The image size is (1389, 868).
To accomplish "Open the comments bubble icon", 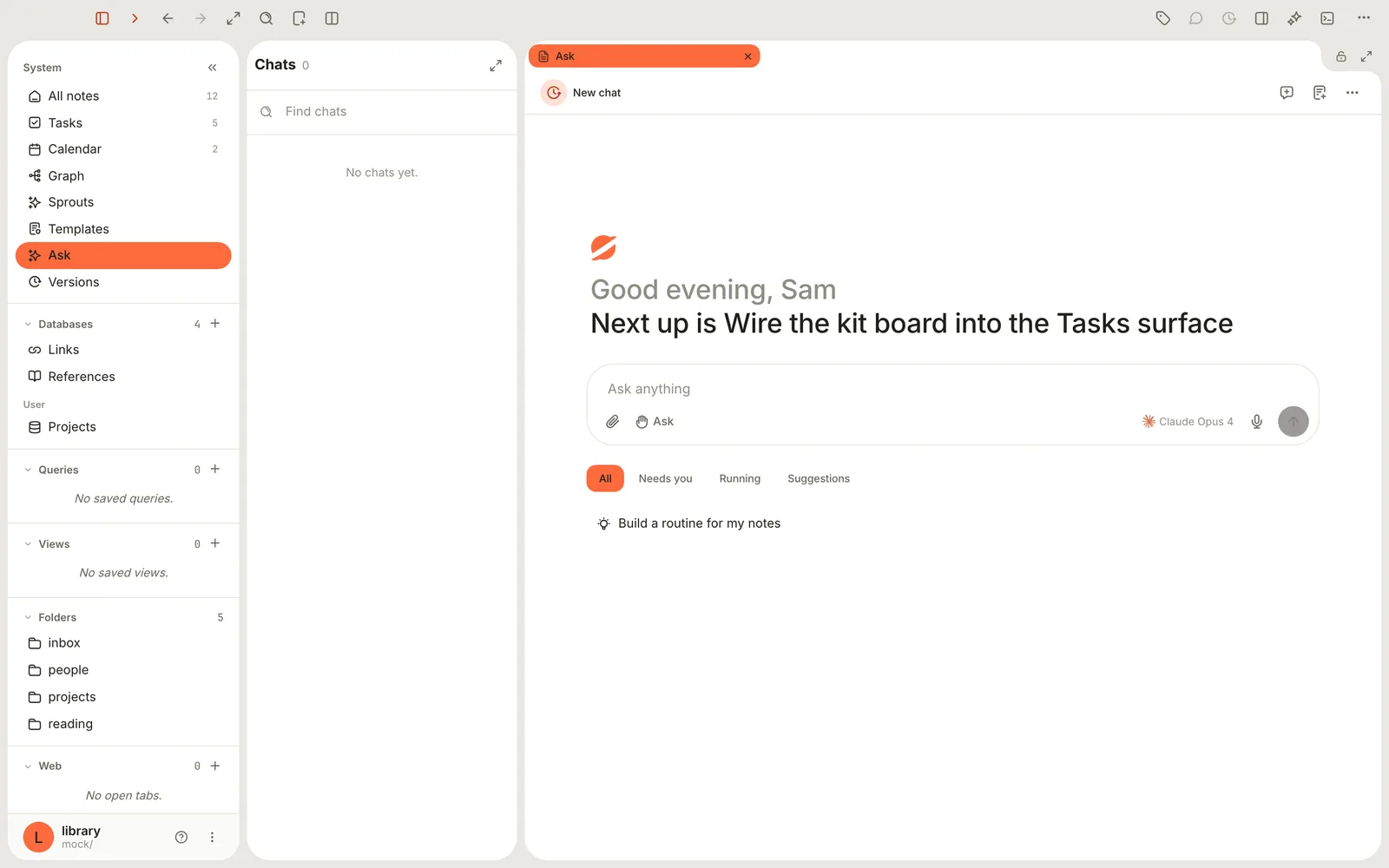I will click(1196, 18).
